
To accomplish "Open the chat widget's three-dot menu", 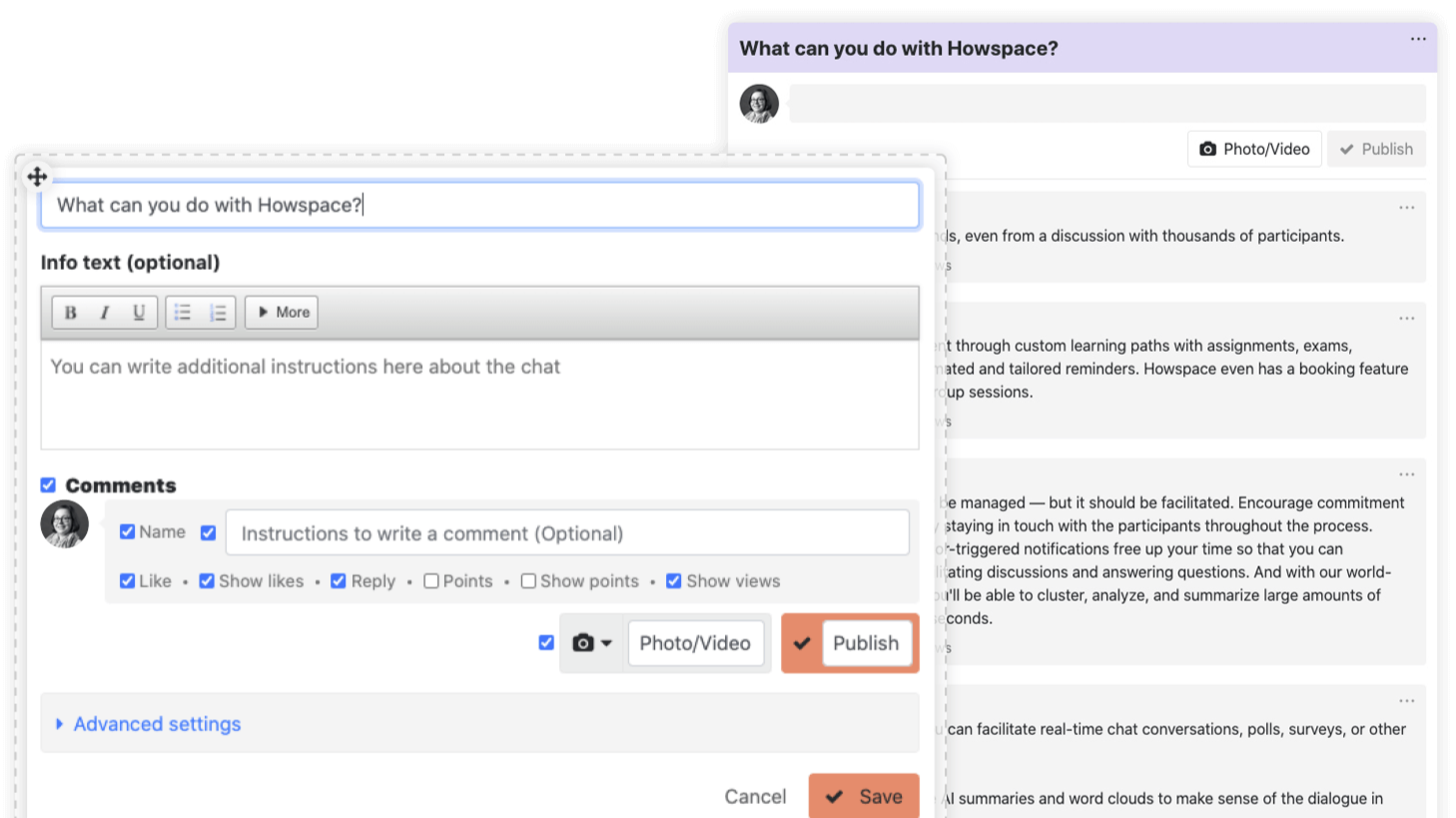I will (1417, 39).
